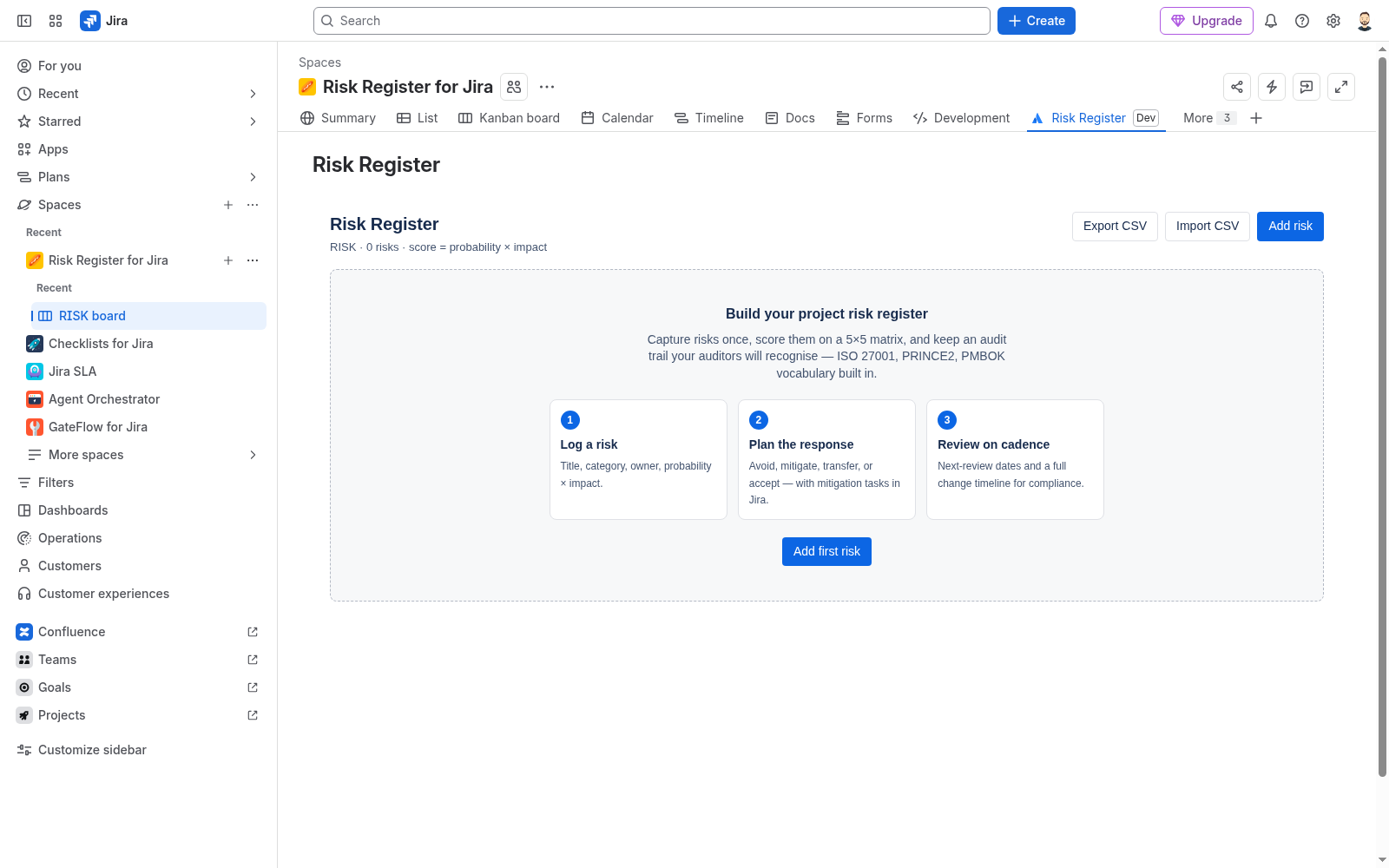Click the Export CSV button
1389x868 pixels.
point(1115,226)
